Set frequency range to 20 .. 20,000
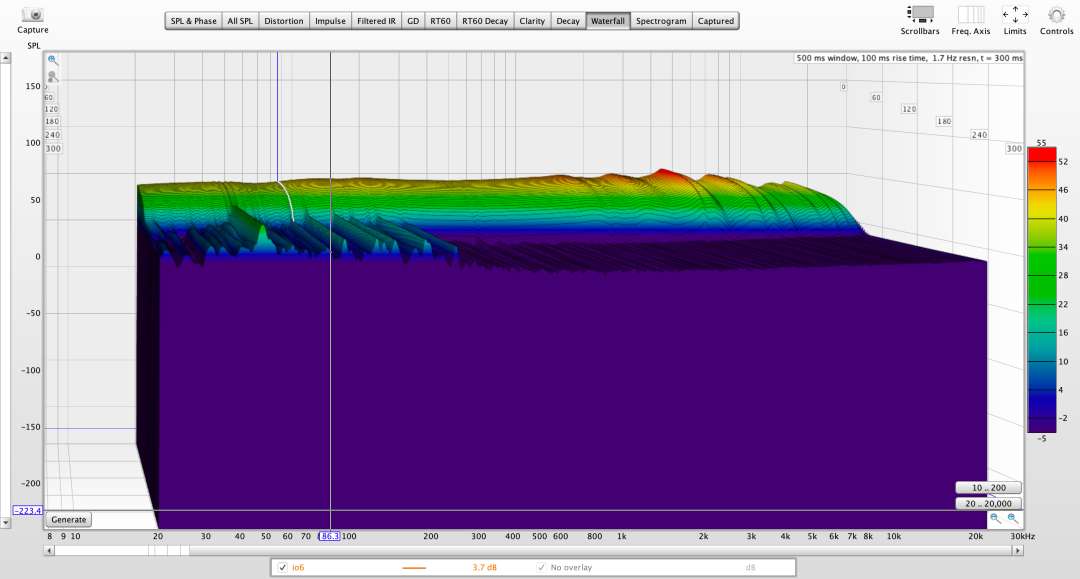Image resolution: width=1080 pixels, height=579 pixels. 988,504
